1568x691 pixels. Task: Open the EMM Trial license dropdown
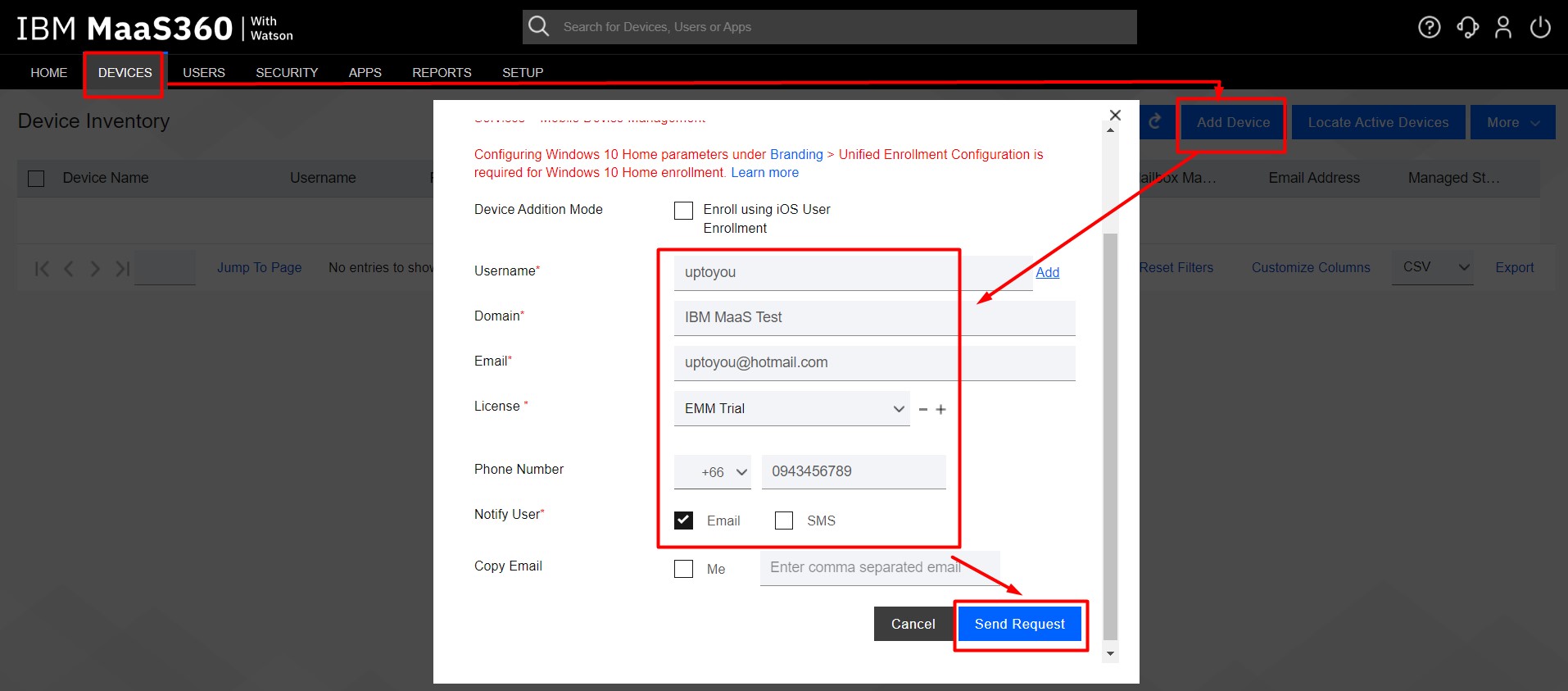[x=791, y=408]
